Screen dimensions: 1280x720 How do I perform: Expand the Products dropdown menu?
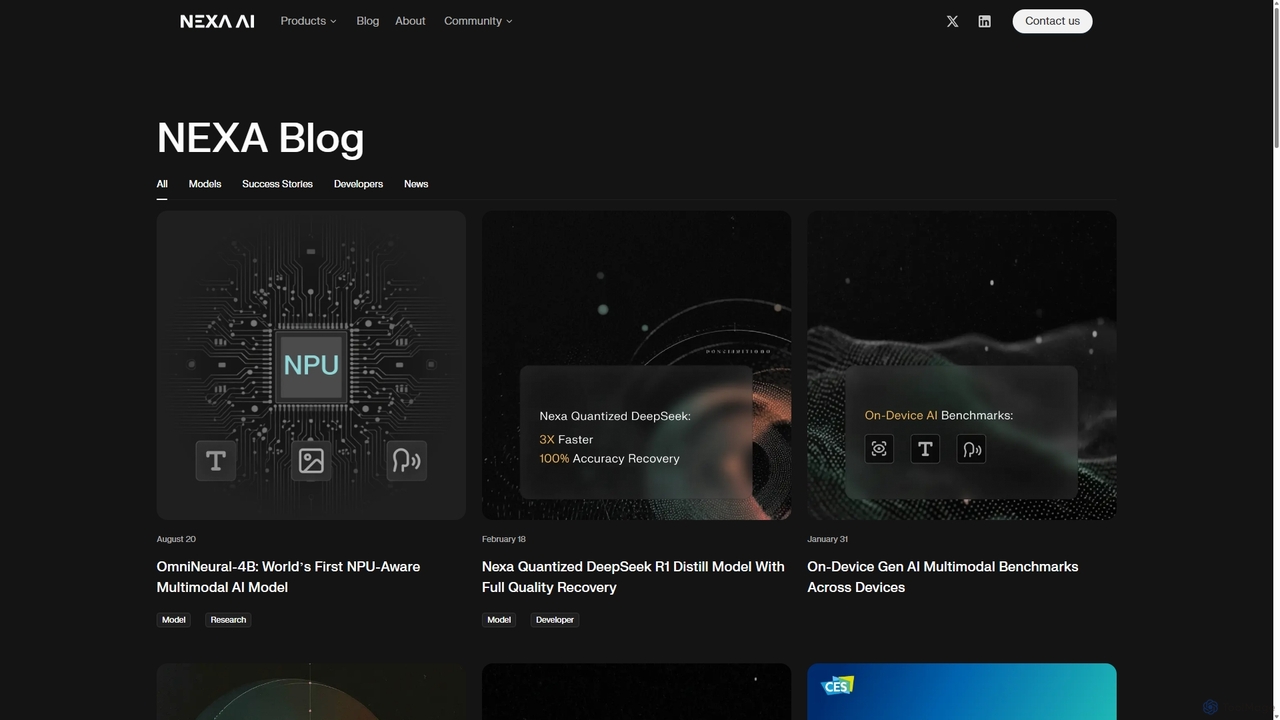(x=308, y=21)
